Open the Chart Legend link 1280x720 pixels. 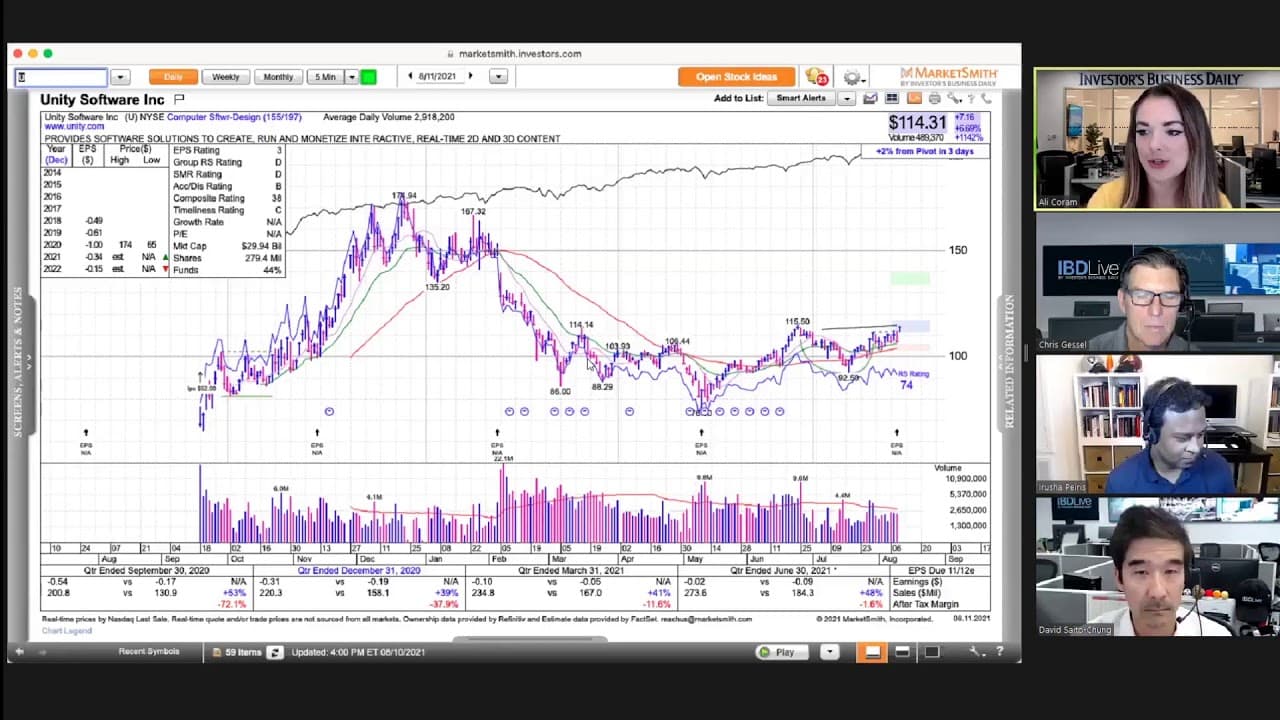(67, 630)
